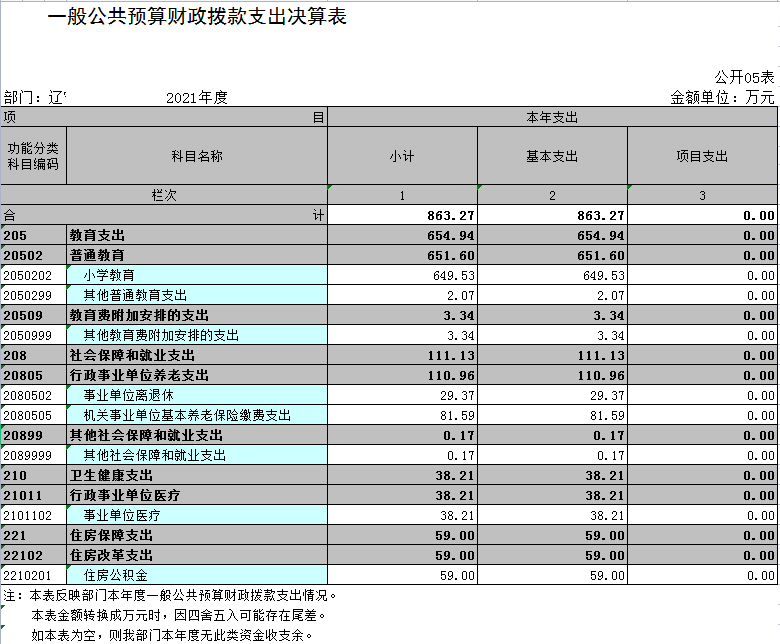This screenshot has width=780, height=644.
Task: Select the 住房公积金 cell
Action: [196, 575]
